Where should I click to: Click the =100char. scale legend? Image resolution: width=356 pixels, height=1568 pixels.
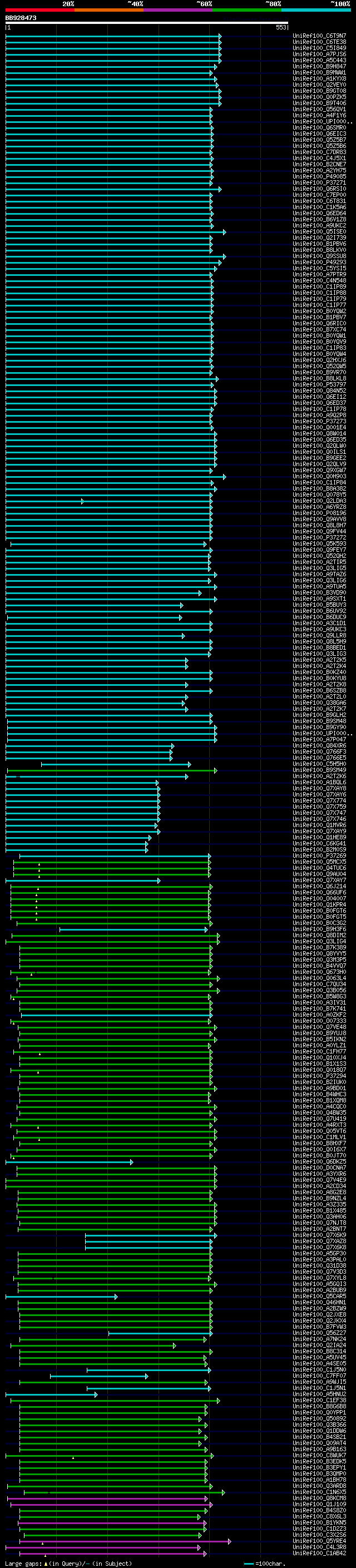point(264,1563)
